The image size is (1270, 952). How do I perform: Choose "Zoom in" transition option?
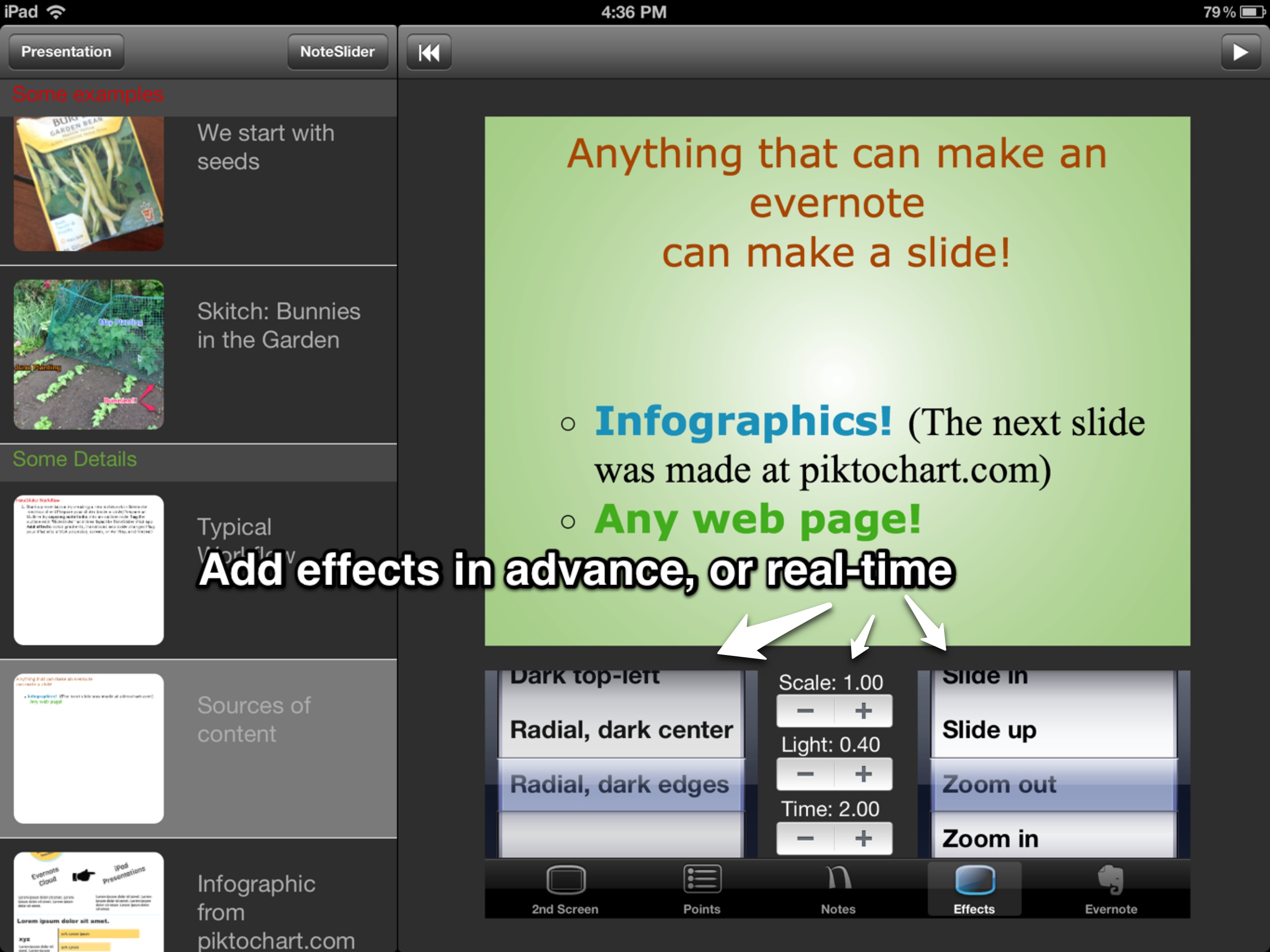991,839
